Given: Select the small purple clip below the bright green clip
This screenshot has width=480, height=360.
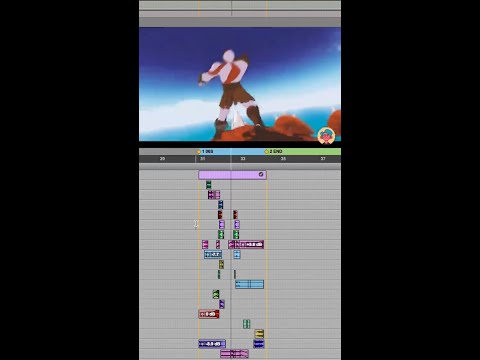Looking at the screenshot, I should [222, 304].
